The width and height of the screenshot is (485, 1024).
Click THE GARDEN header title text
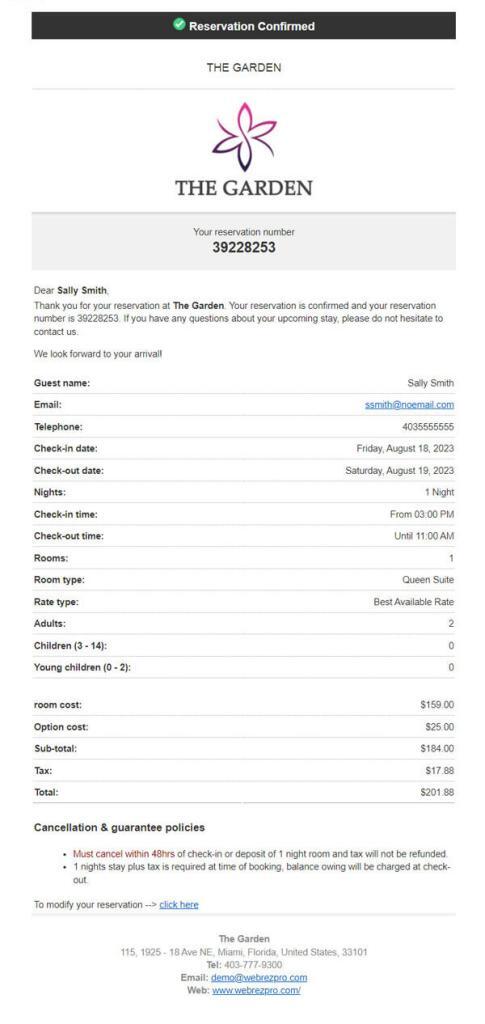tap(243, 67)
